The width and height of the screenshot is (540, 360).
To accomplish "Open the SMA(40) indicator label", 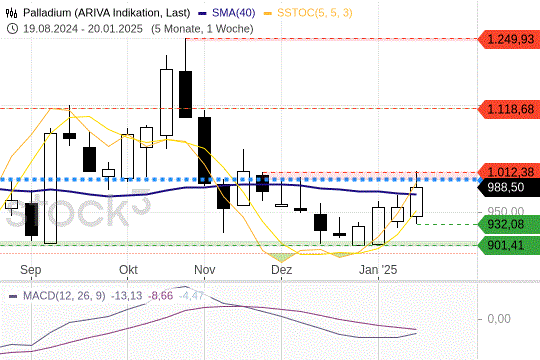I will tap(233, 13).
